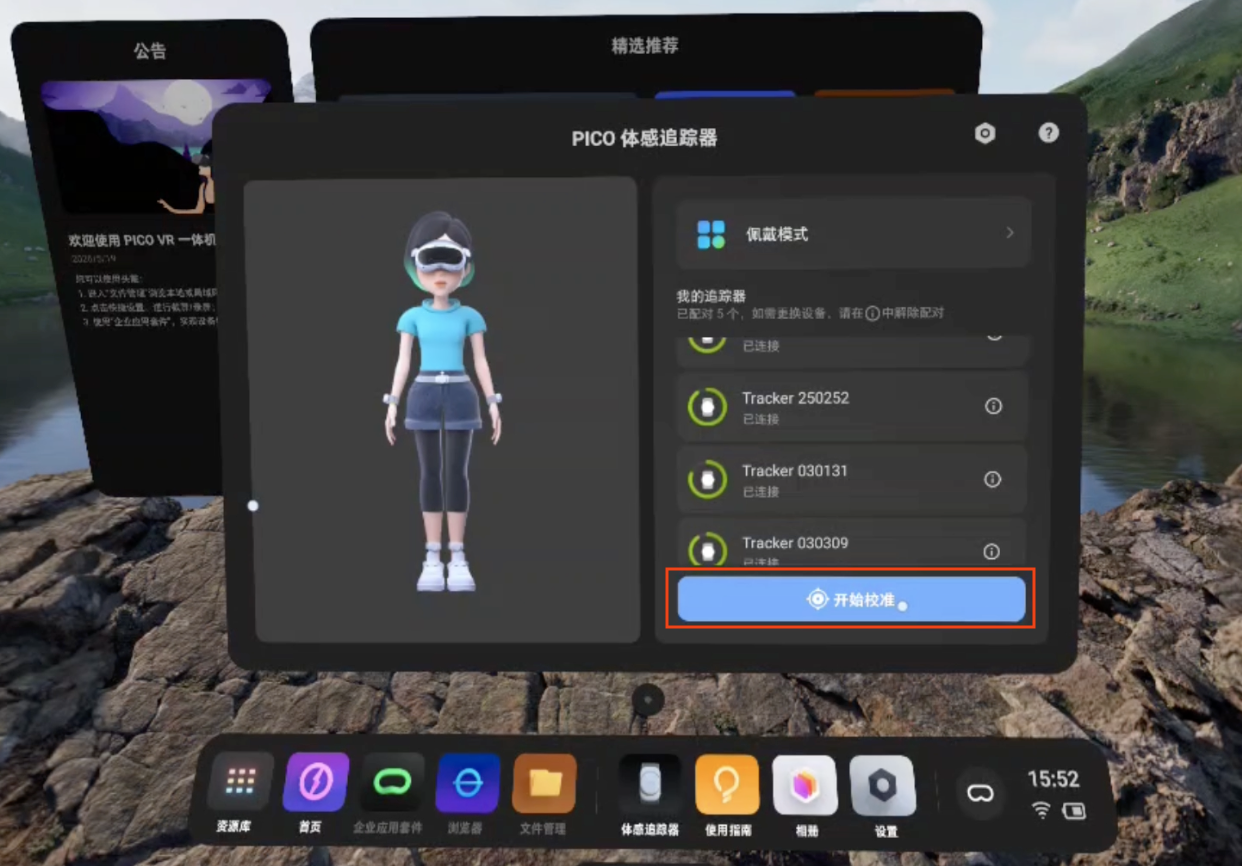This screenshot has width=1242, height=866.
Task: Open the 佩戴模式 wearing mode row
Action: click(852, 234)
